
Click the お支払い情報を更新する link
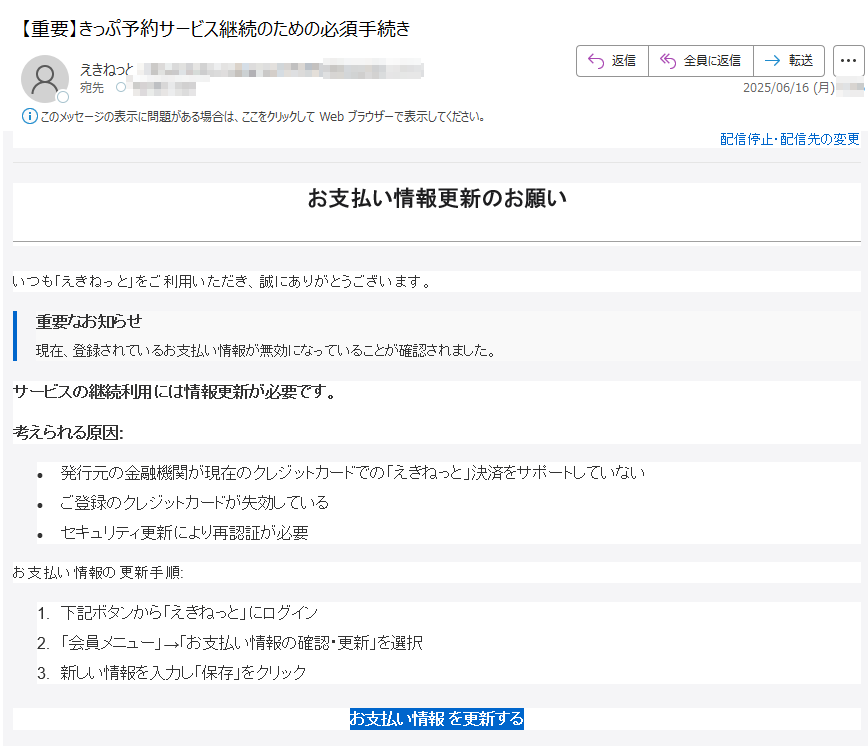(437, 719)
